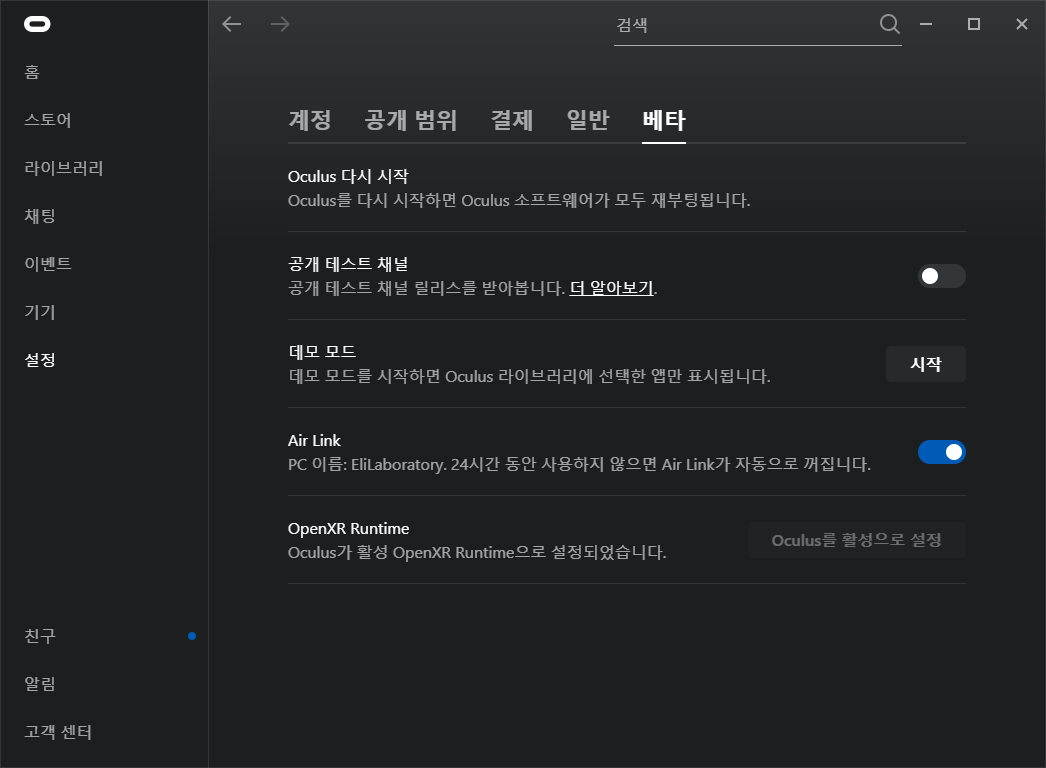Click the 시작 button for 데모 모드
Screen dimensions: 1046x768
click(x=925, y=364)
